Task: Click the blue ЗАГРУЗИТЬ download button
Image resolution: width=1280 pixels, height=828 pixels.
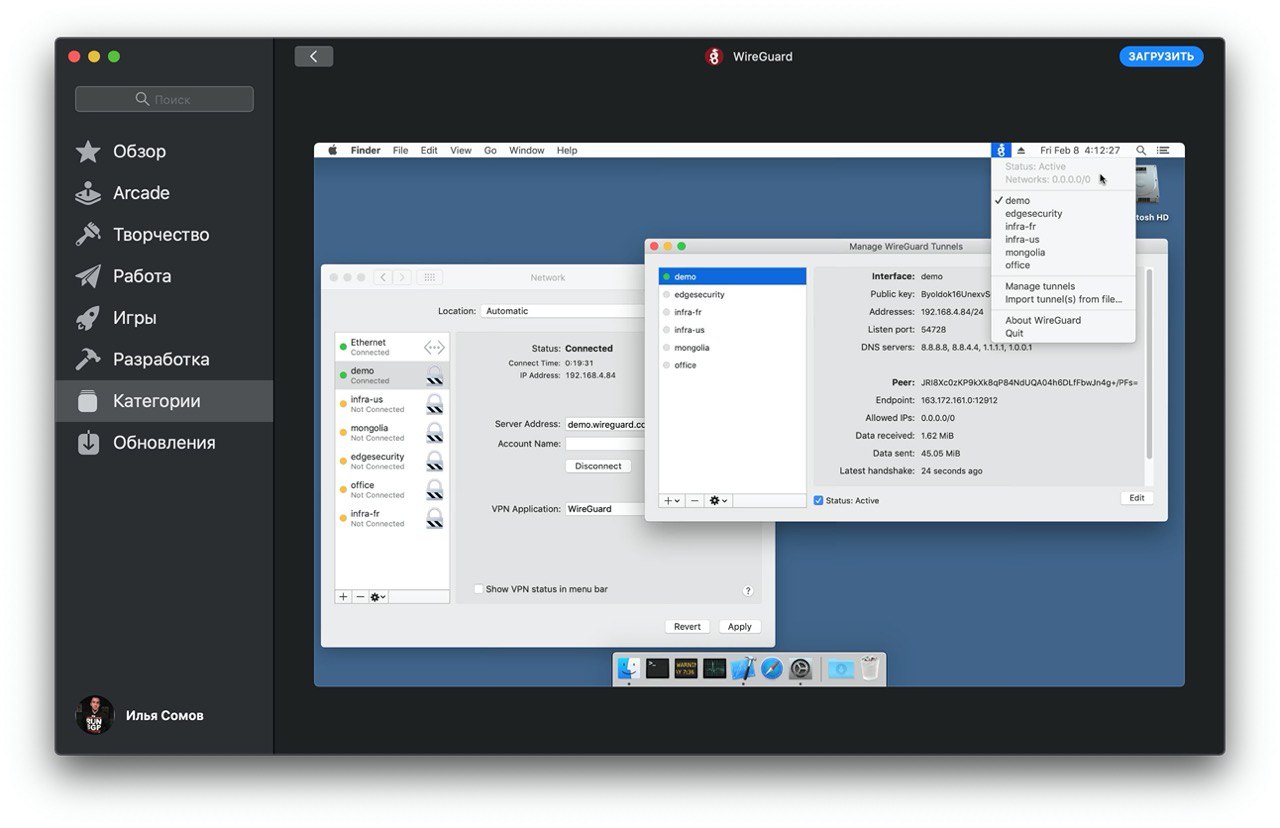Action: pyautogui.click(x=1161, y=57)
